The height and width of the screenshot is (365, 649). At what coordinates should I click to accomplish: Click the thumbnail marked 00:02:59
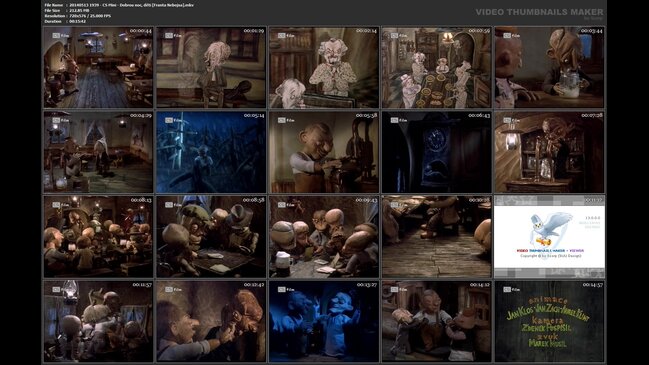click(437, 67)
